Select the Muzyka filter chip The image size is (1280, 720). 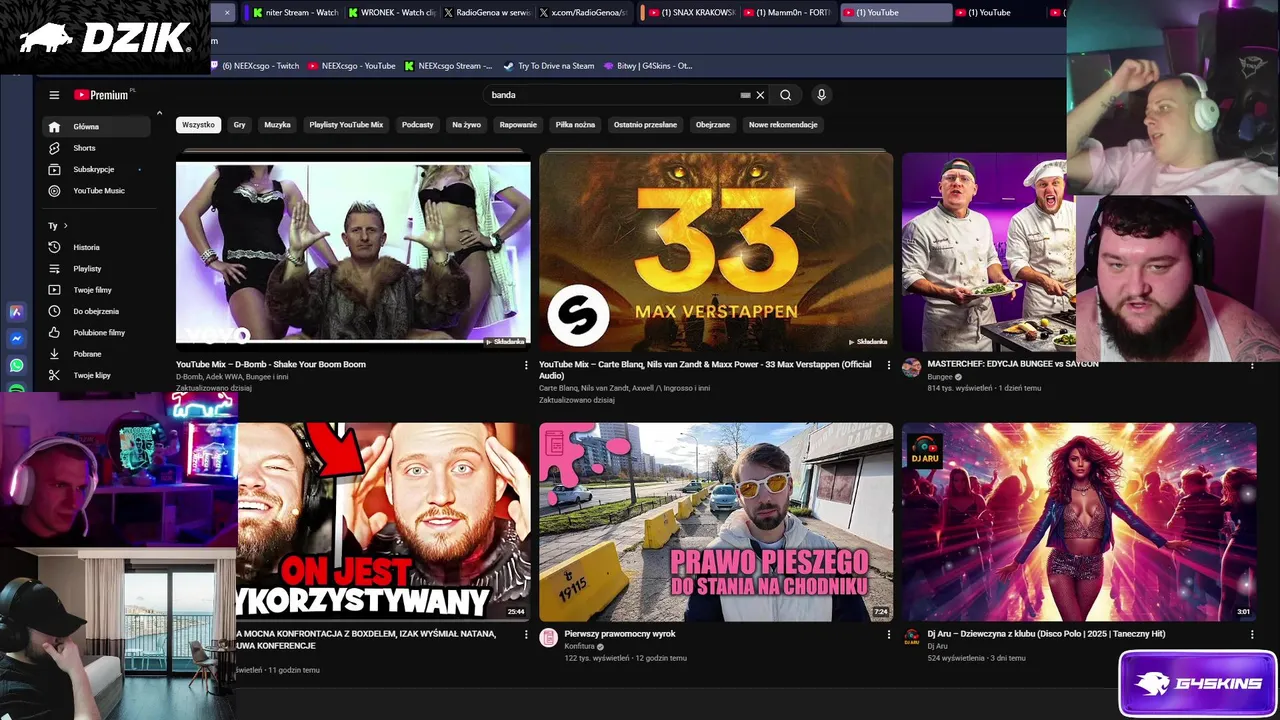pyautogui.click(x=277, y=125)
